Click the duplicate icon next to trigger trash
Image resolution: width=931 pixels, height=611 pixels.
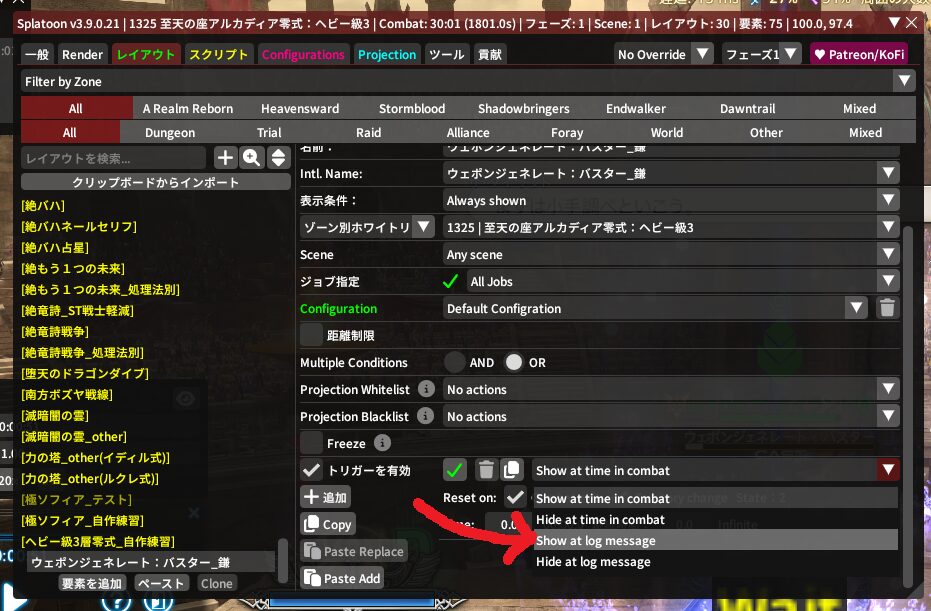click(511, 470)
